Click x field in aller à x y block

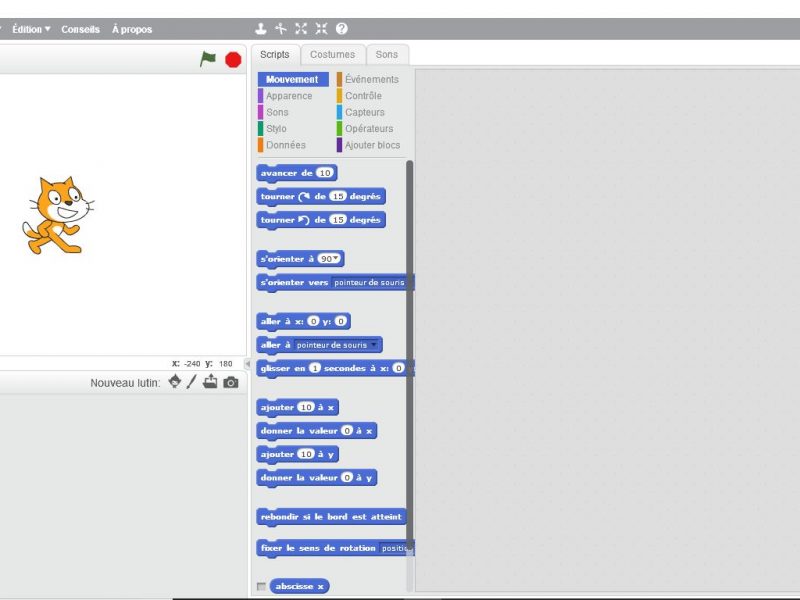pyautogui.click(x=313, y=321)
